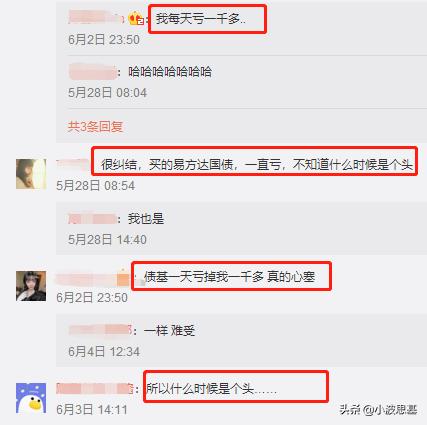Viewport: 427px width, 425px height.
Task: Click username before 一样 难受 reply
Action: 100,330
